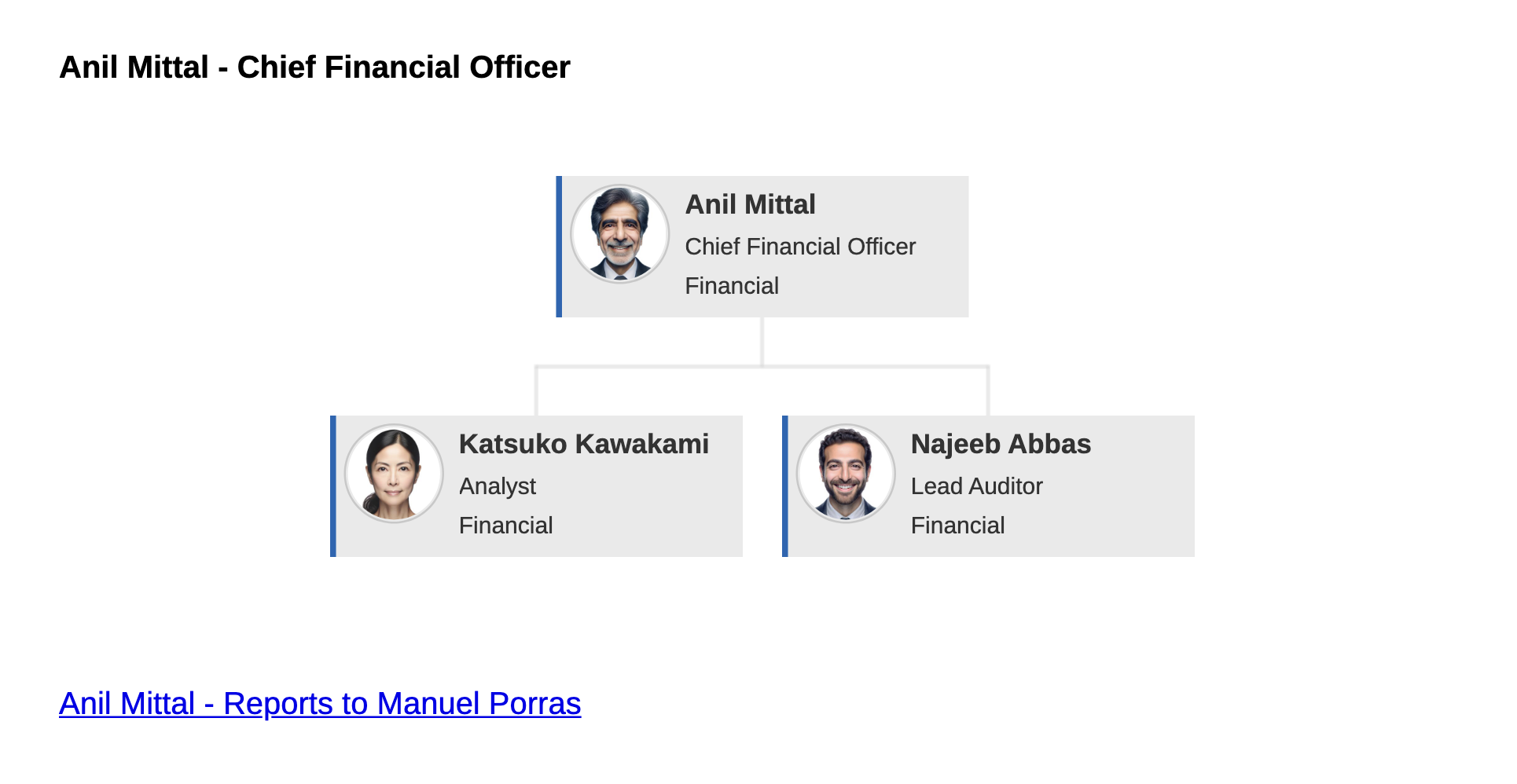
Task: Click Katsuko Kawakami's profile photo
Action: 394,474
